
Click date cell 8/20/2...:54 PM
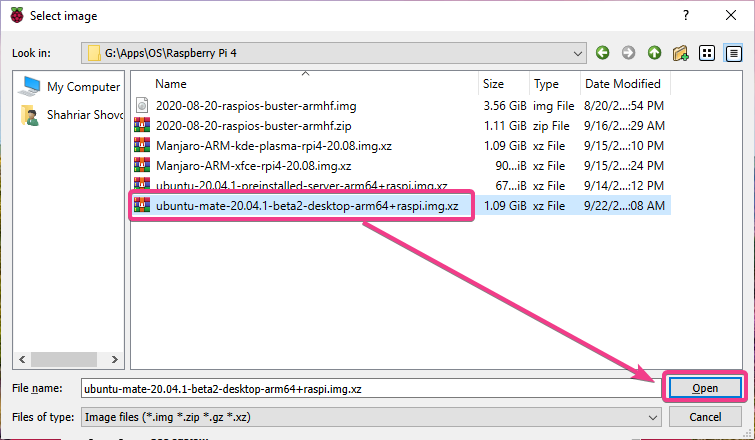tap(624, 106)
